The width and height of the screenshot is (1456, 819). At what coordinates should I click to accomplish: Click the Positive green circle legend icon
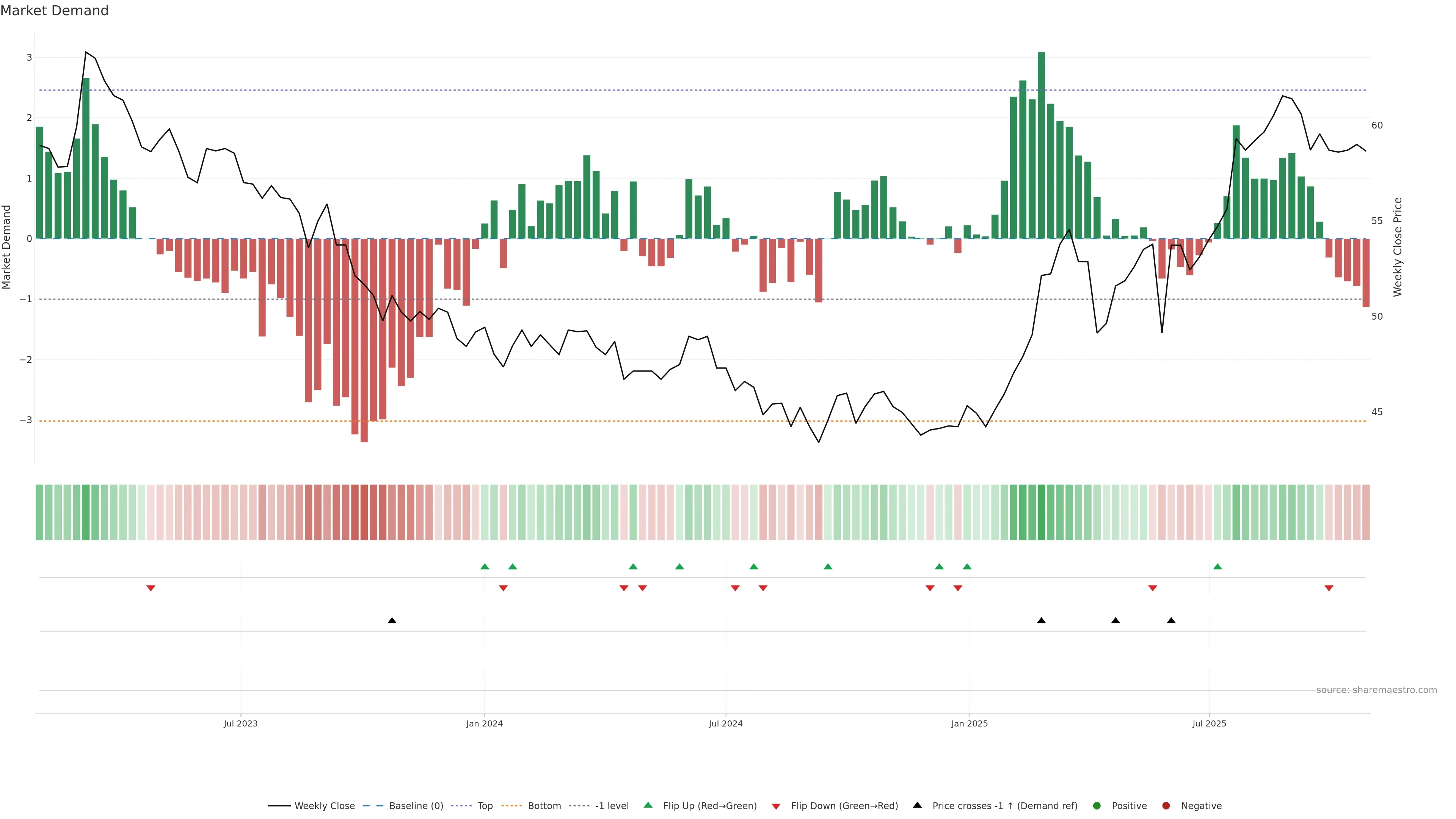pos(1097,805)
